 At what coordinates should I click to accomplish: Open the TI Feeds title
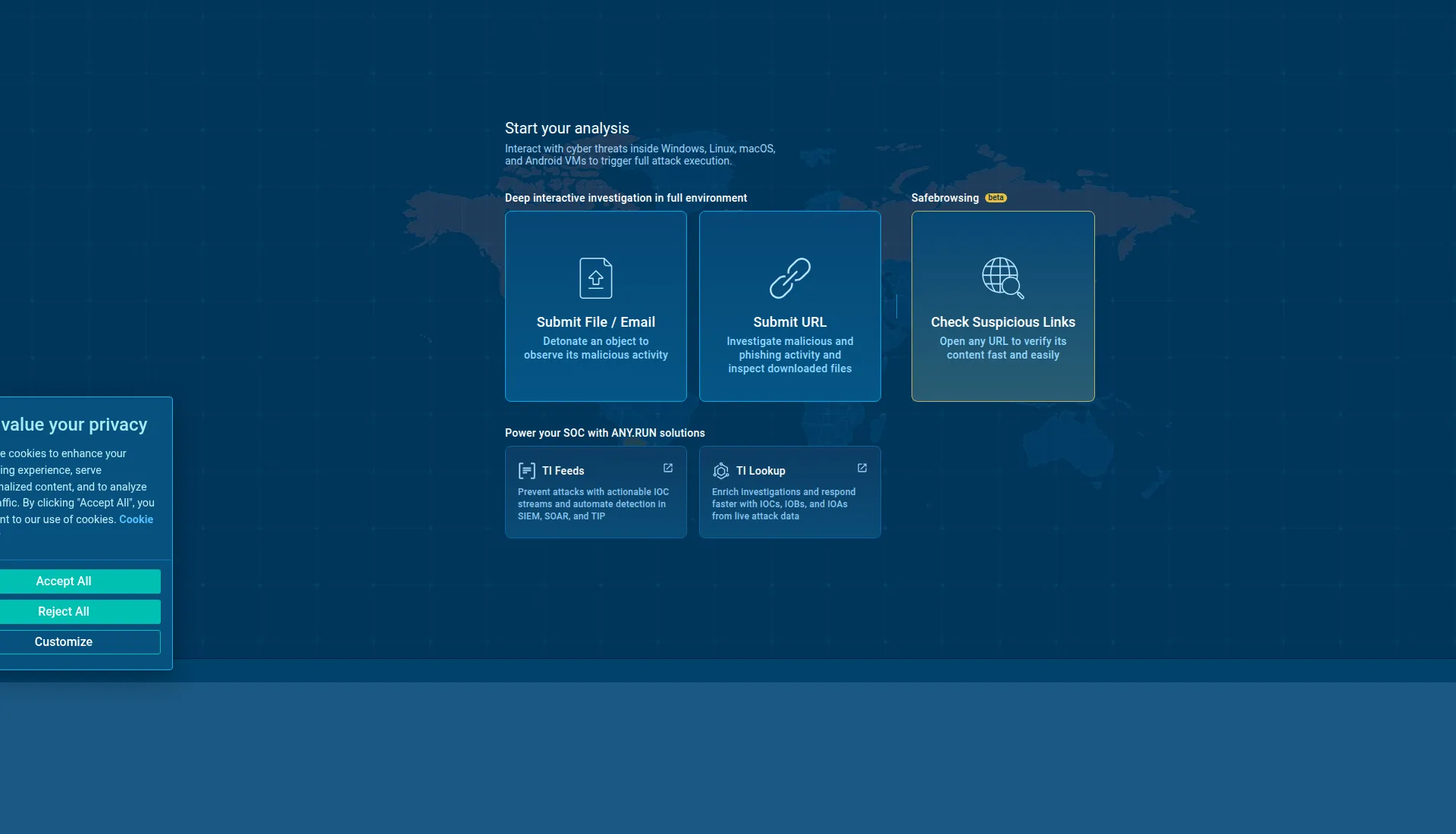[563, 471]
